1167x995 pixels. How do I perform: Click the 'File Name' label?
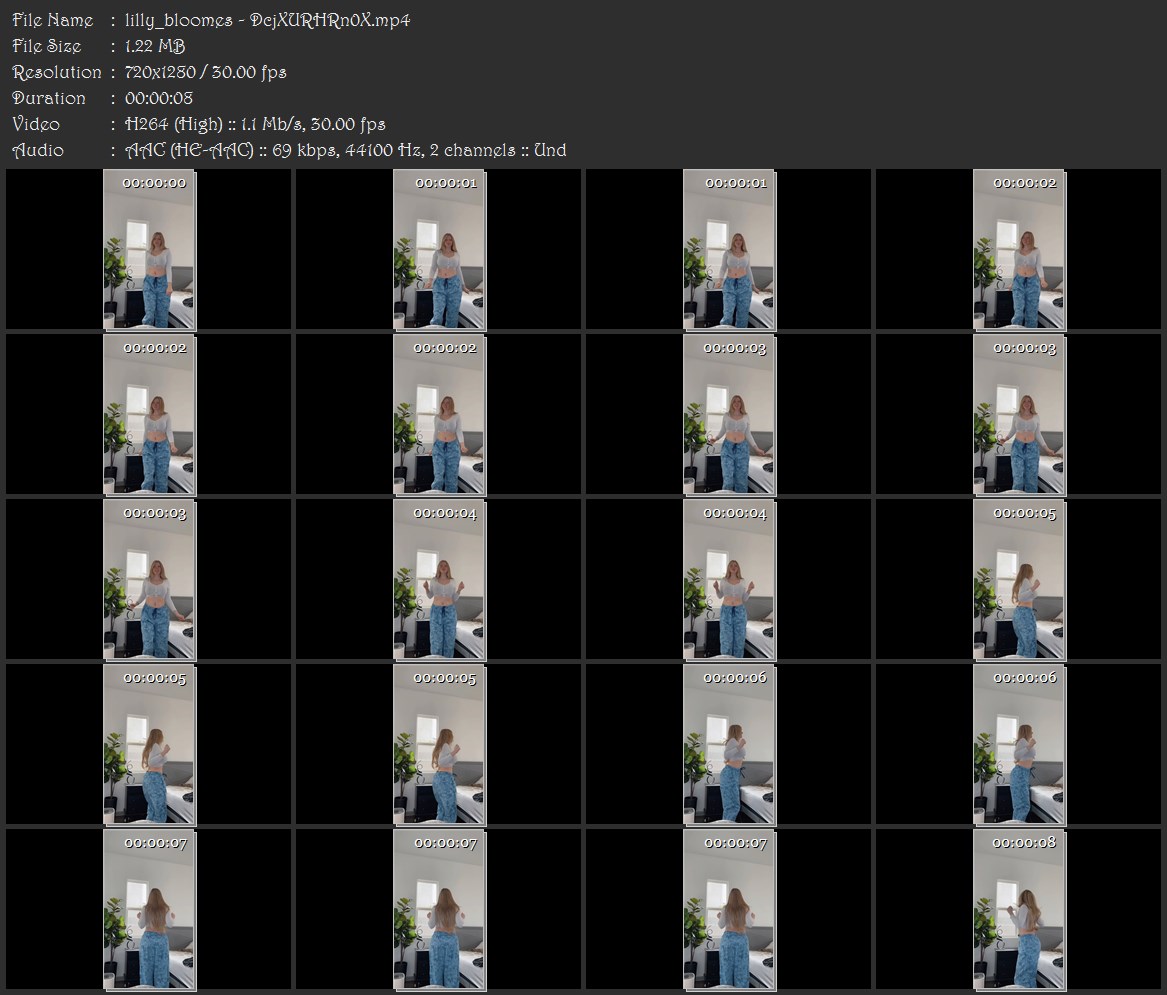click(53, 20)
